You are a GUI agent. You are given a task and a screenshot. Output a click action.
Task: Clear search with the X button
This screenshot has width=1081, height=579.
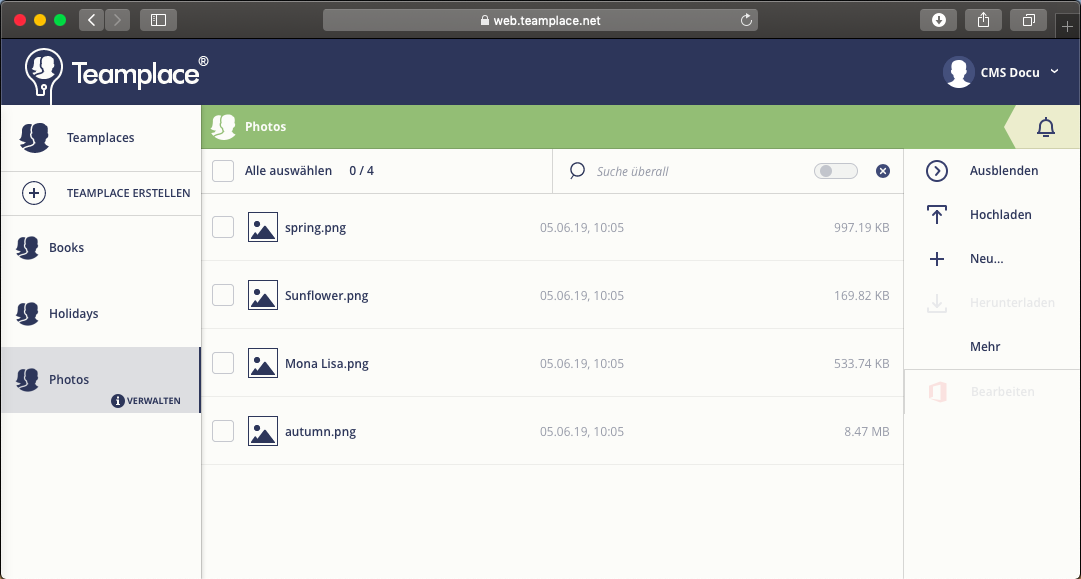[x=882, y=171]
